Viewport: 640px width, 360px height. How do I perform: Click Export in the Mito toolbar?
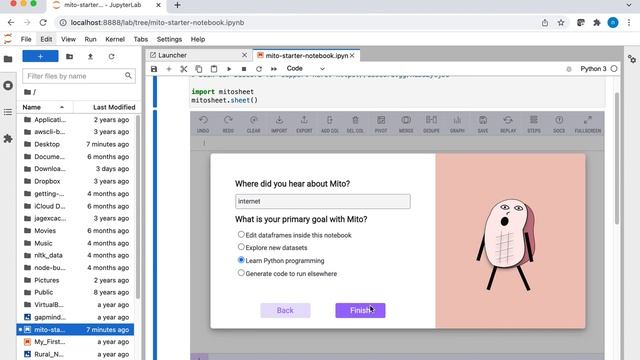[304, 124]
